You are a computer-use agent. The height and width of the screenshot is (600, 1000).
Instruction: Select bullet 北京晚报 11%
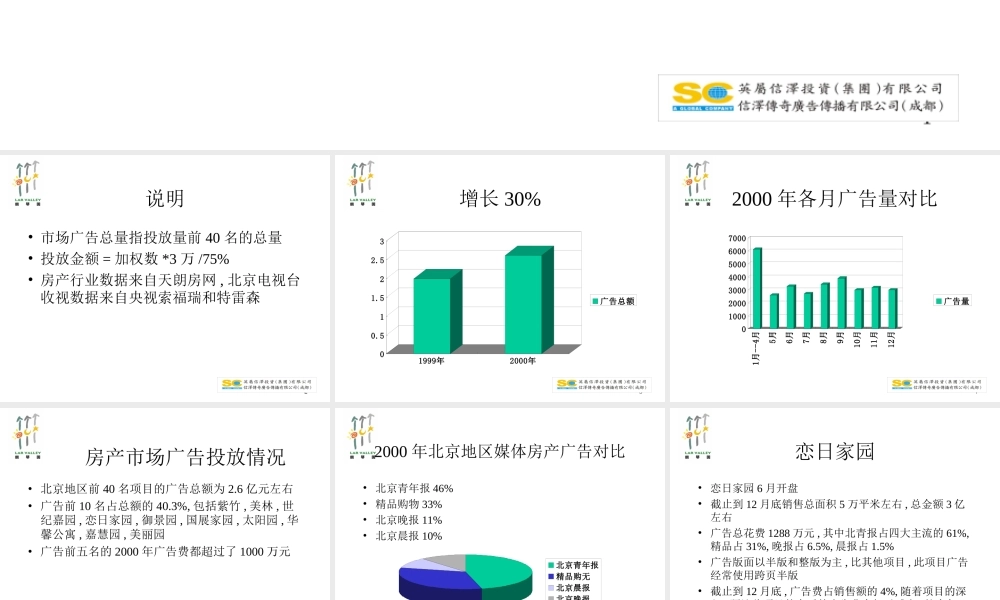409,520
